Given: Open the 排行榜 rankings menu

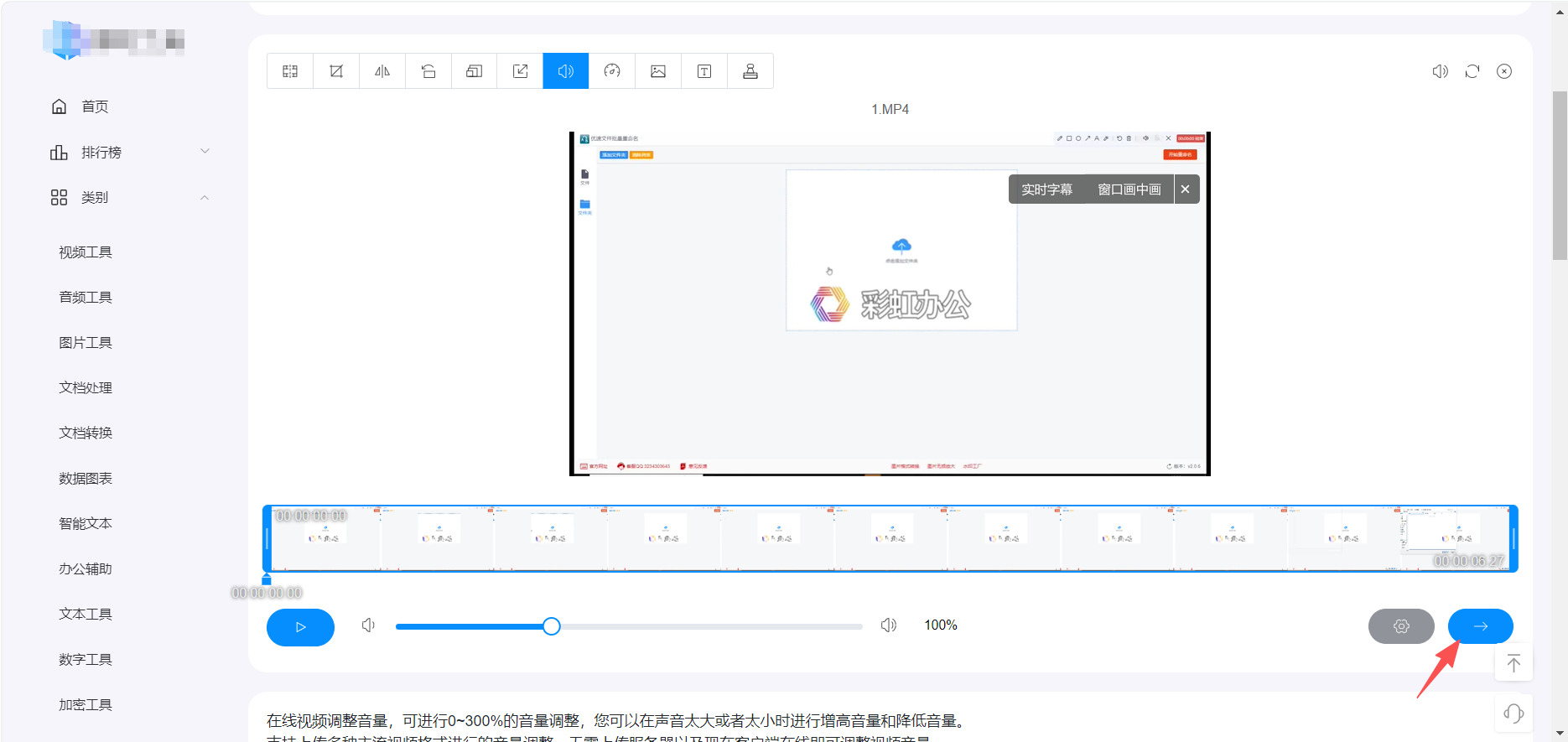Looking at the screenshot, I should pos(101,153).
